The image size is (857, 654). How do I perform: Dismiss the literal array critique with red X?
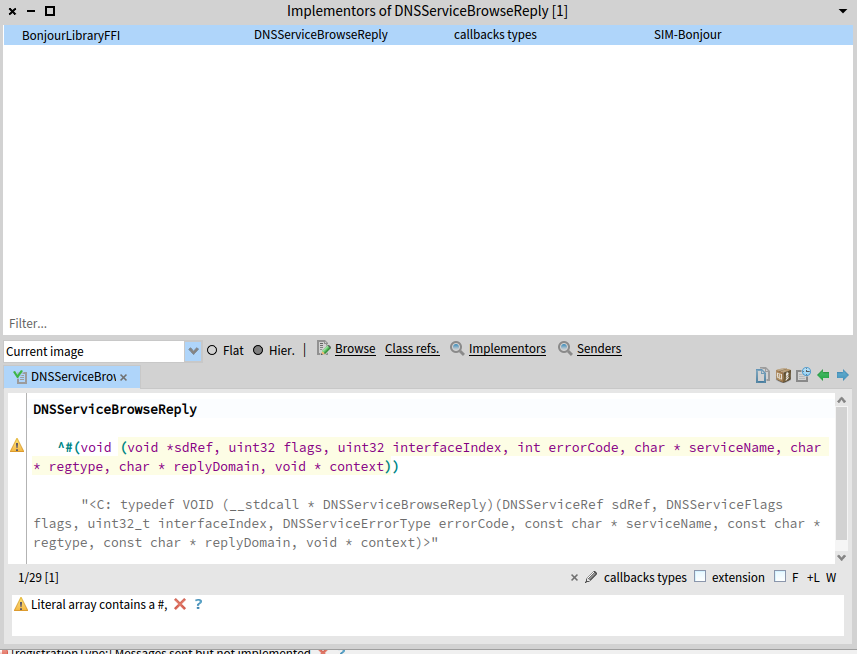click(180, 604)
